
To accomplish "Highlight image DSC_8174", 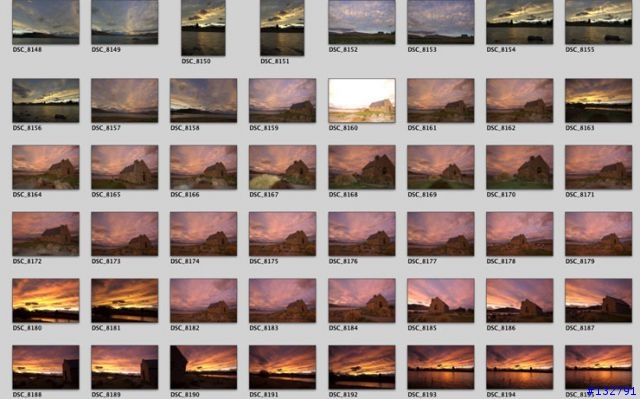I will click(x=203, y=234).
